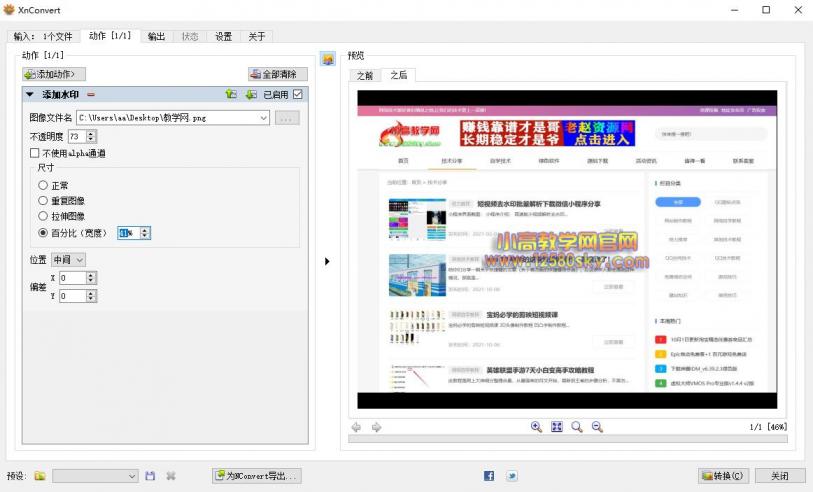813x492 pixels.
Task: Zoom out on the preview
Action: click(597, 427)
